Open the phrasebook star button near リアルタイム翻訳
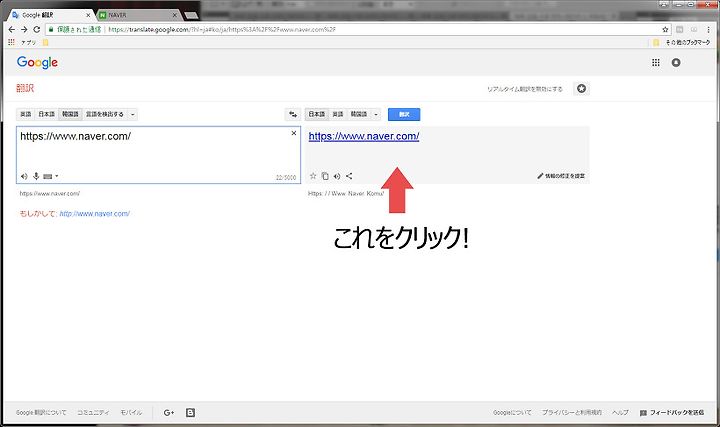The width and height of the screenshot is (720, 427). [x=581, y=89]
